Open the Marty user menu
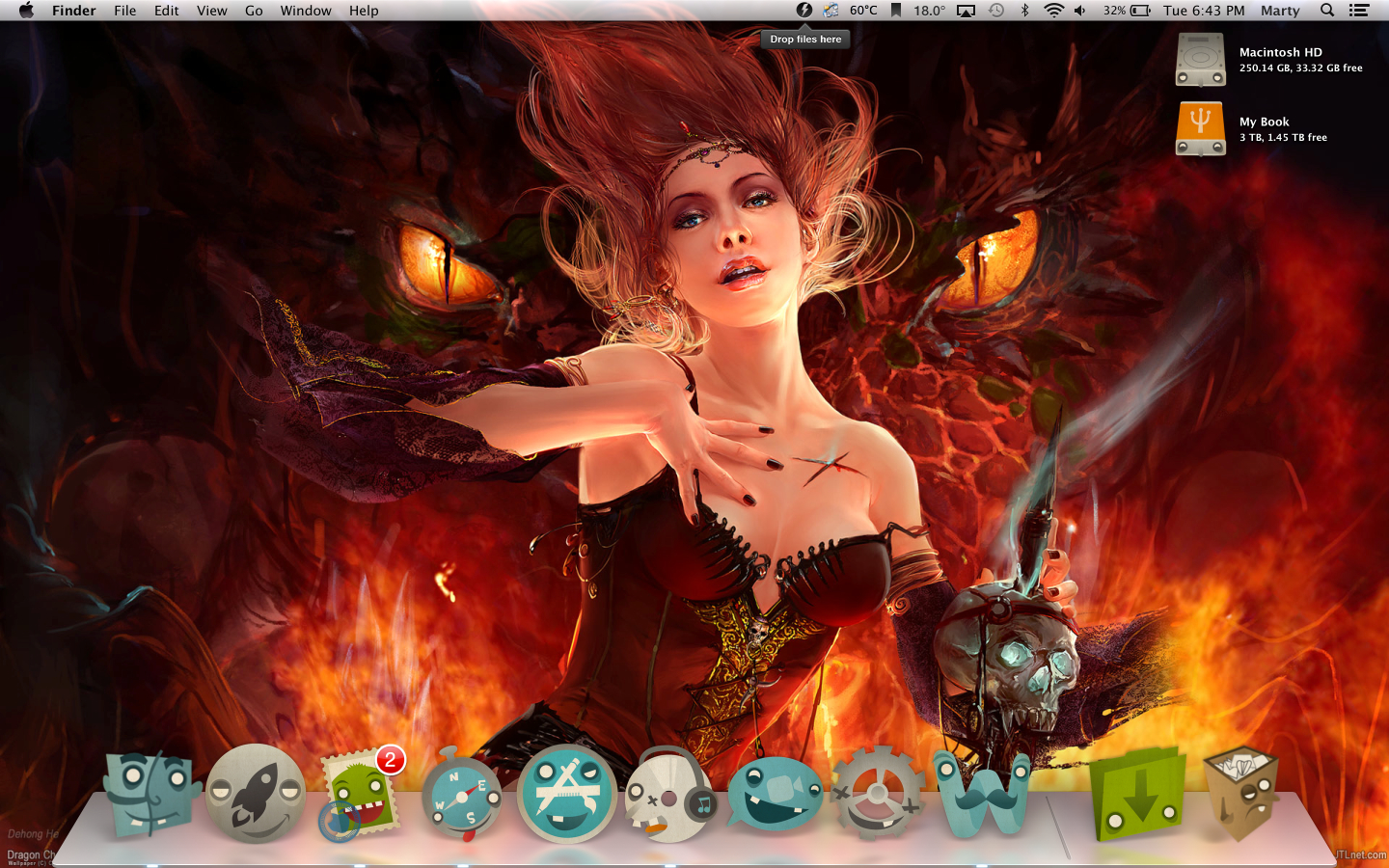 (x=1280, y=11)
